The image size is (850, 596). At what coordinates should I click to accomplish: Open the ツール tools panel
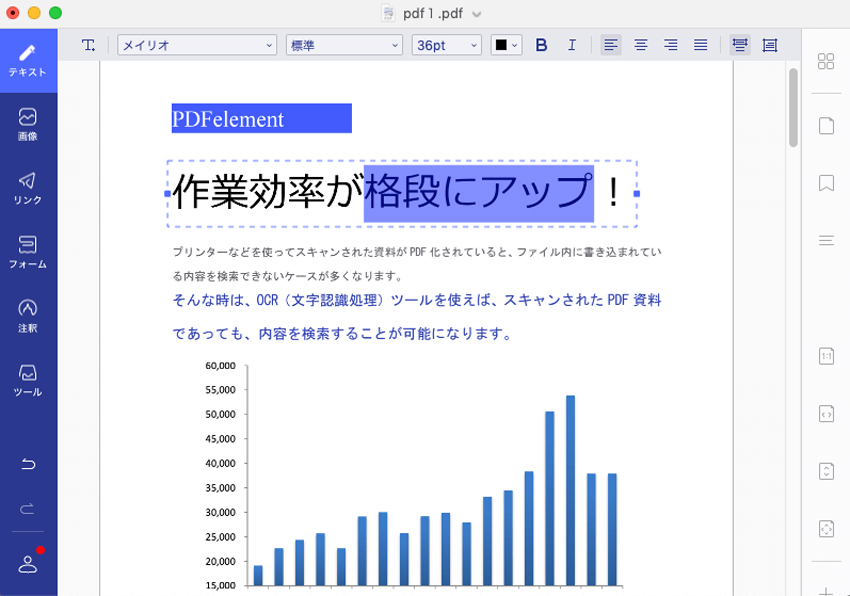pyautogui.click(x=28, y=380)
